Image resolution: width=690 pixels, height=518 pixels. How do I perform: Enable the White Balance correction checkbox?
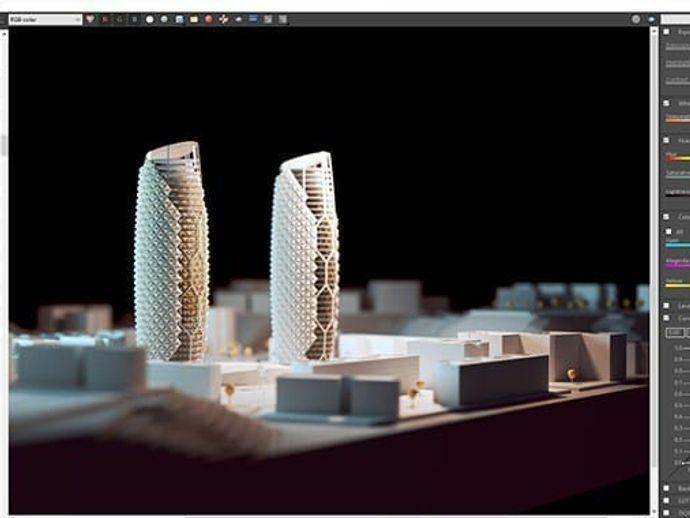click(x=667, y=103)
